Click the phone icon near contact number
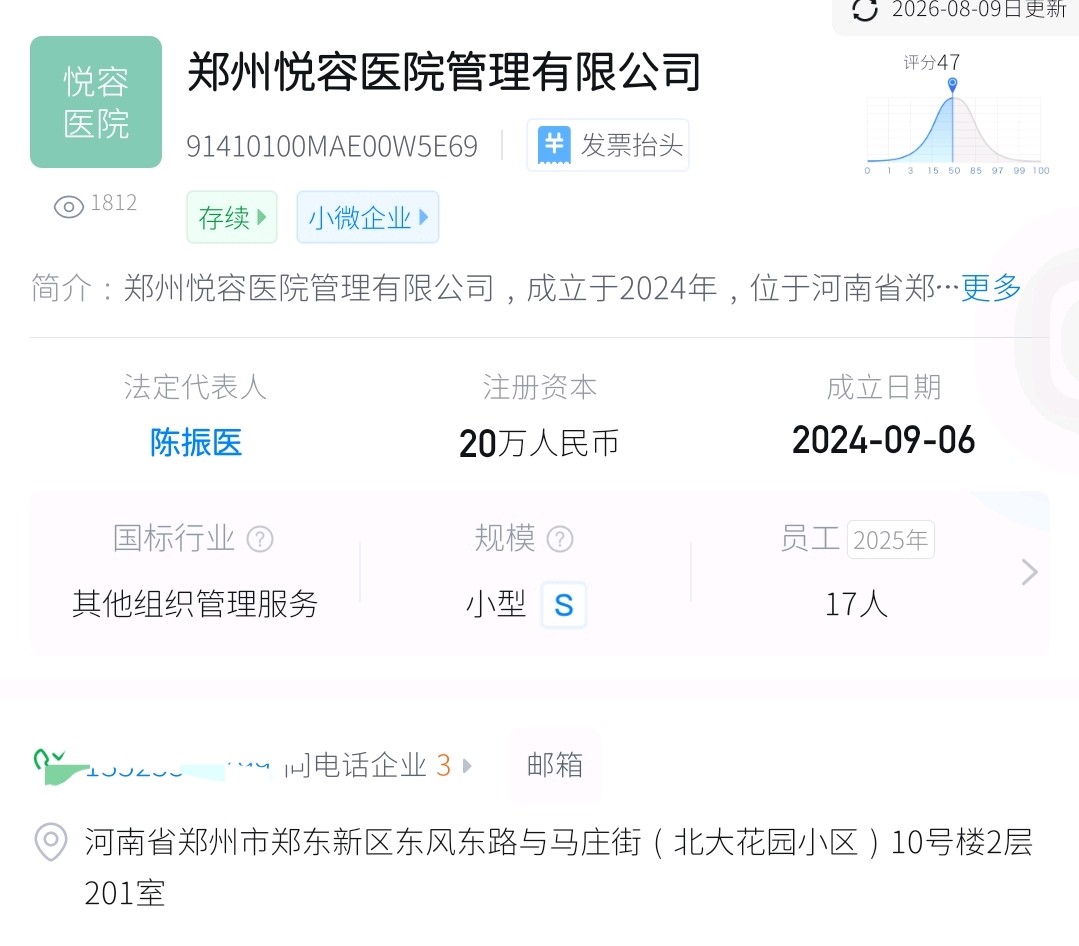The image size is (1079, 946). tap(50, 760)
